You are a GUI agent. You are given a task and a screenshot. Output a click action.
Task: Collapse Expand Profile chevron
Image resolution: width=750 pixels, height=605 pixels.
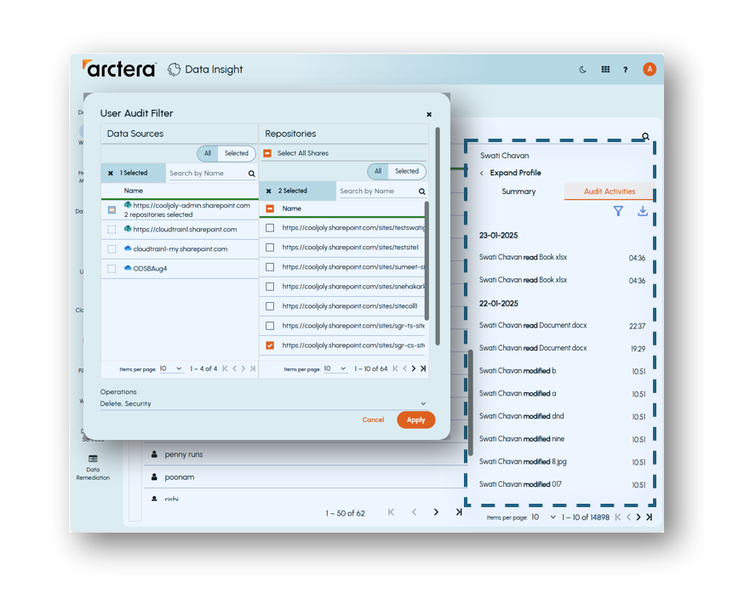coord(482,173)
